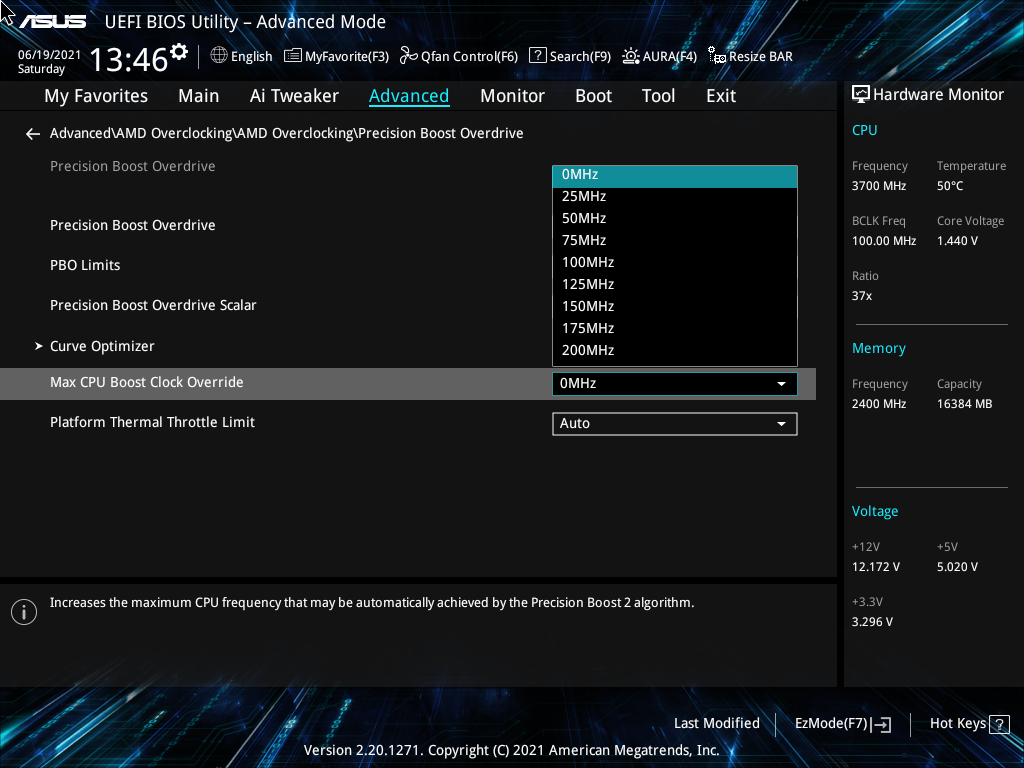This screenshot has width=1024, height=768.
Task: Click Last Modified button
Action: point(716,724)
